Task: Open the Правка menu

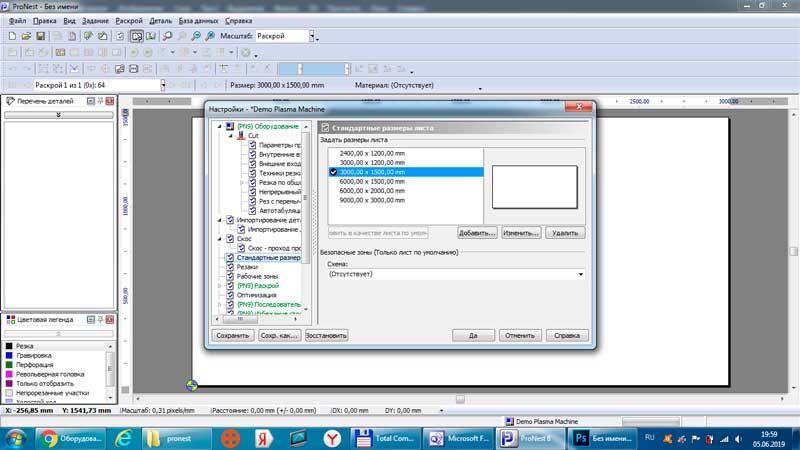Action: [x=44, y=21]
